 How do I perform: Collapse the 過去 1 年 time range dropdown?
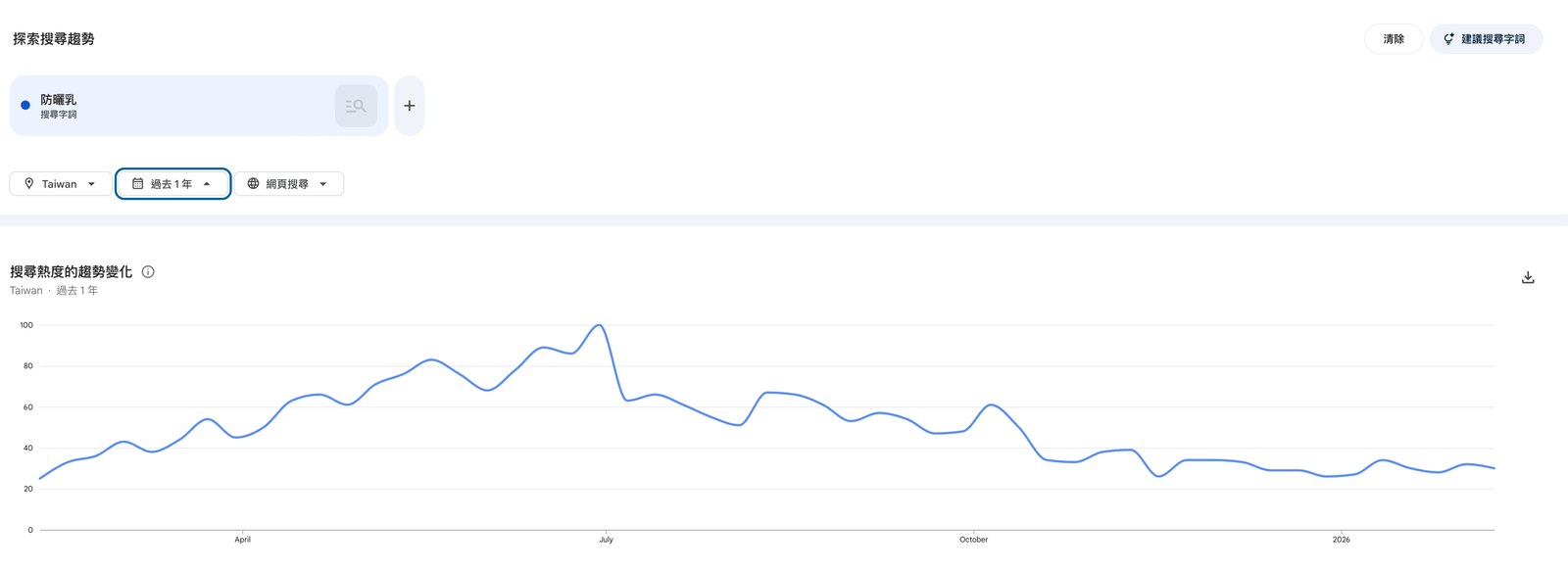(x=172, y=183)
